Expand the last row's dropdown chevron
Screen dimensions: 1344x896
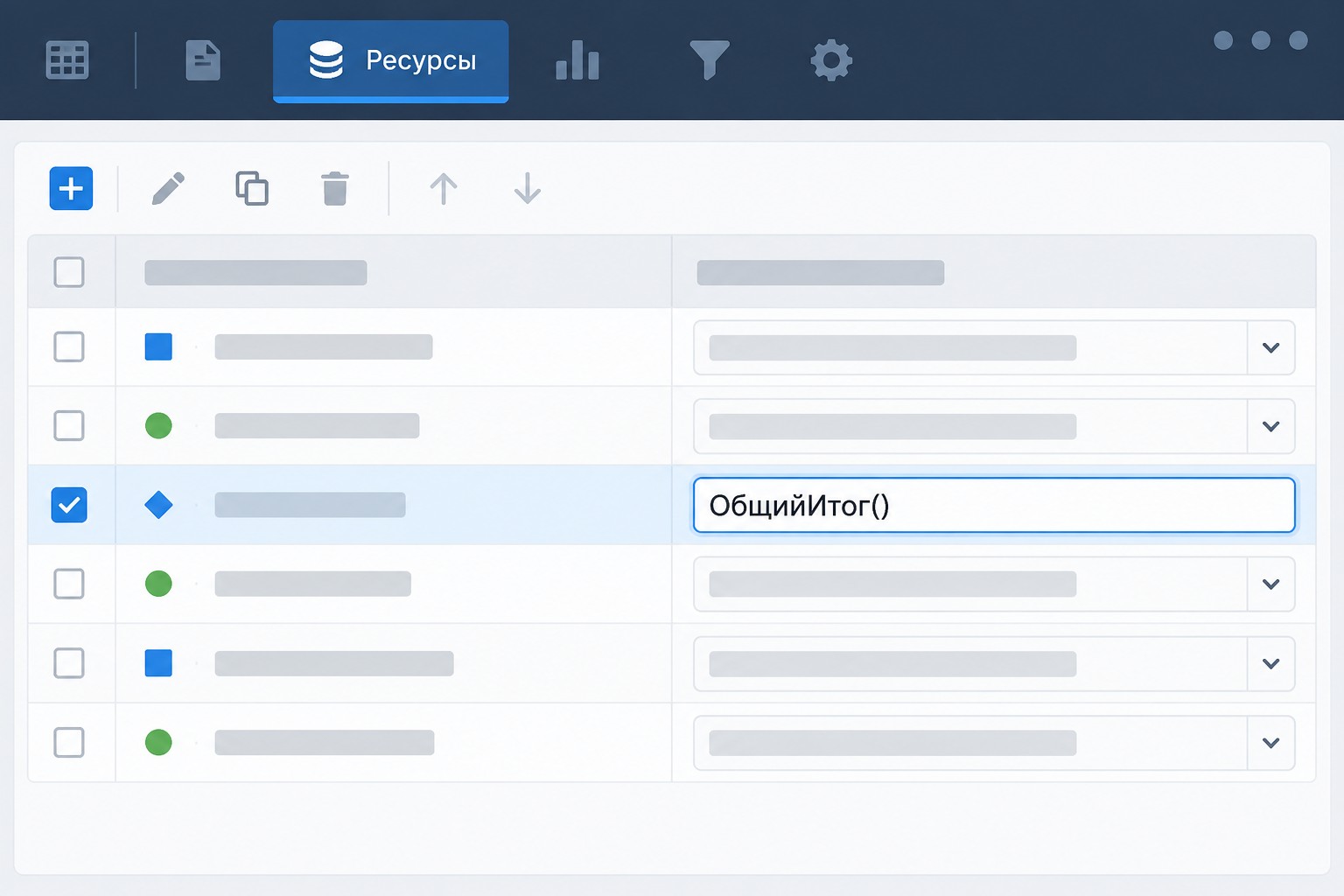click(x=1271, y=743)
